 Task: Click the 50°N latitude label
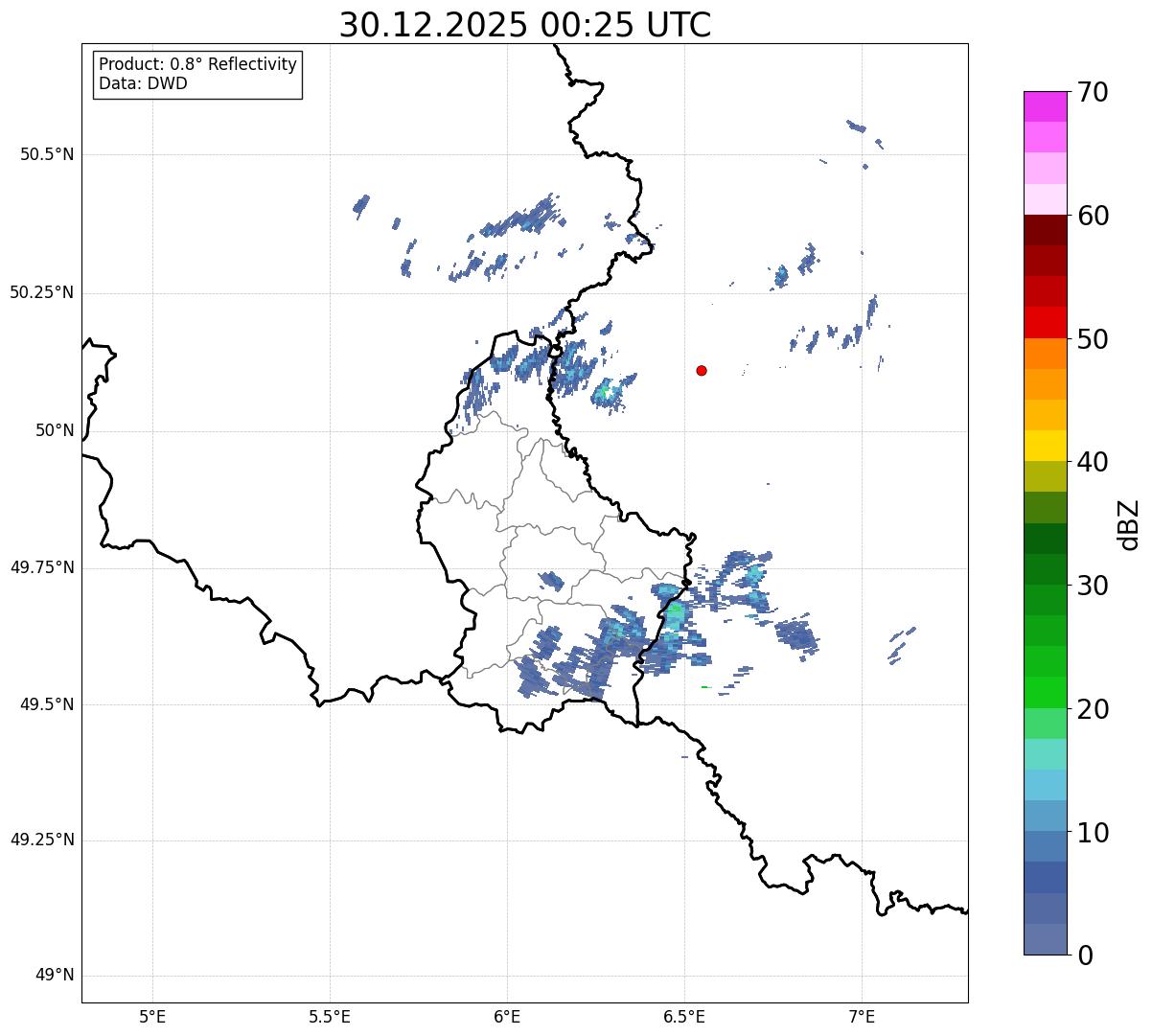tap(55, 430)
